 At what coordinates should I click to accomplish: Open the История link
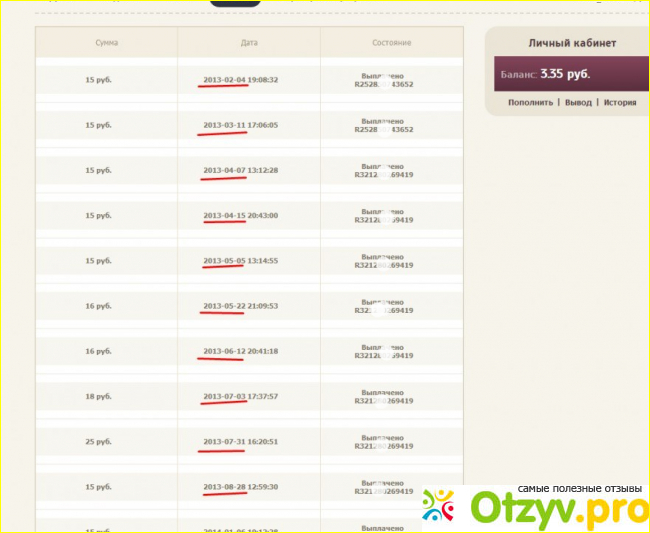click(619, 102)
